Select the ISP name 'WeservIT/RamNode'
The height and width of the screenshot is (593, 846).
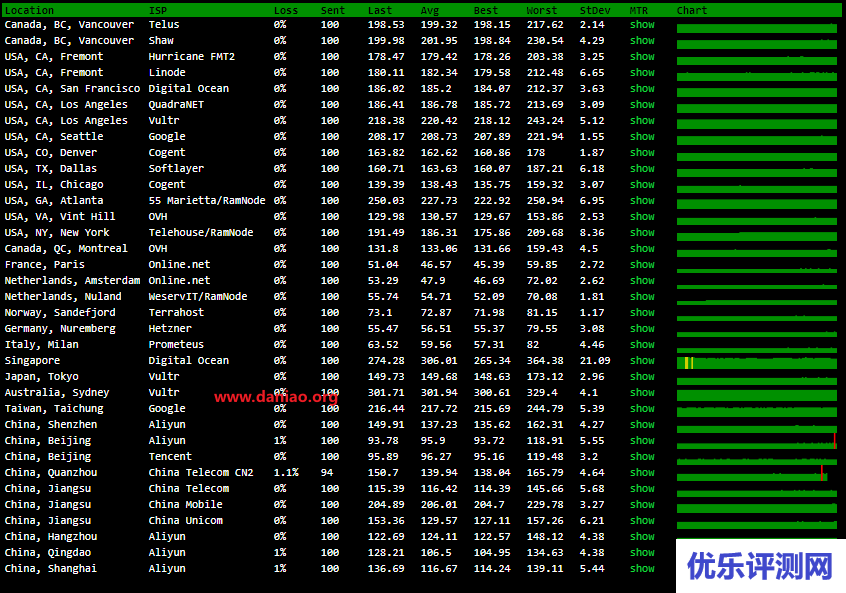(198, 297)
